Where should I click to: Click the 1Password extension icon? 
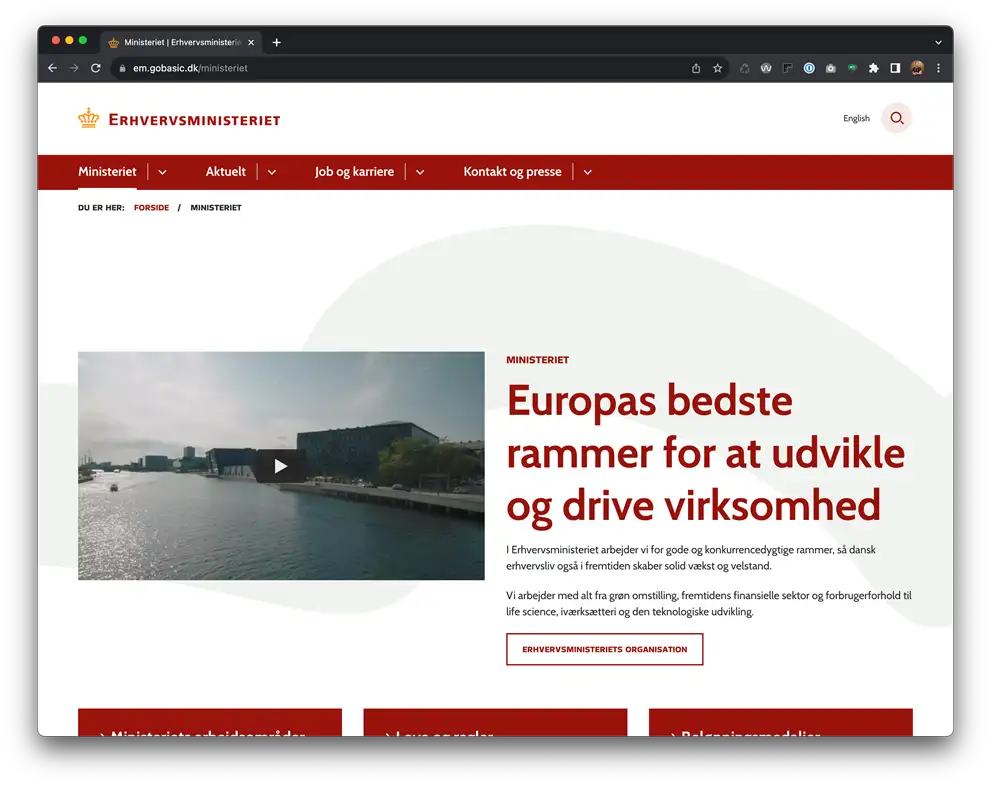coord(809,68)
